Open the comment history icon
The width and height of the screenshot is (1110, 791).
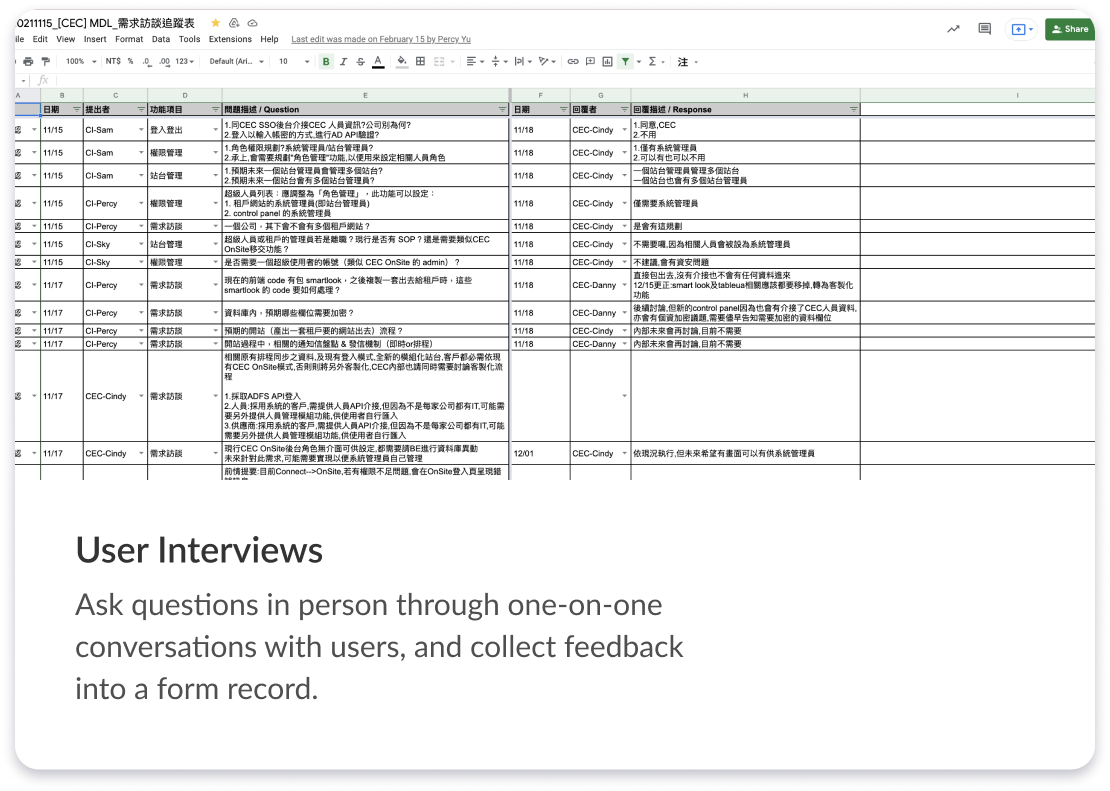985,29
